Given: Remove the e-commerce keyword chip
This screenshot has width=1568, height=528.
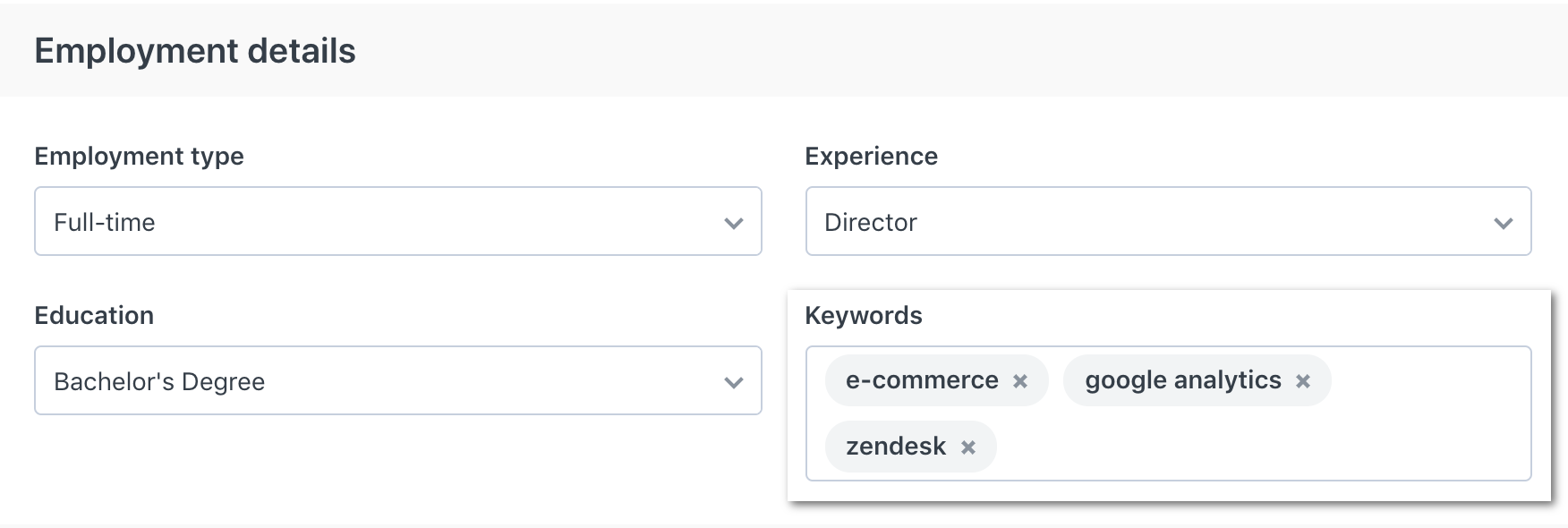Looking at the screenshot, I should pyautogui.click(x=1021, y=380).
